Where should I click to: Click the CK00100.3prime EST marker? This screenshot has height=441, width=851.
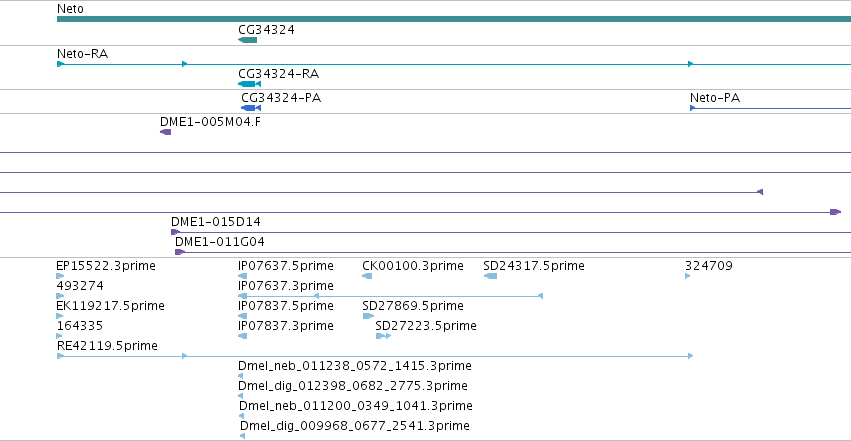(367, 276)
